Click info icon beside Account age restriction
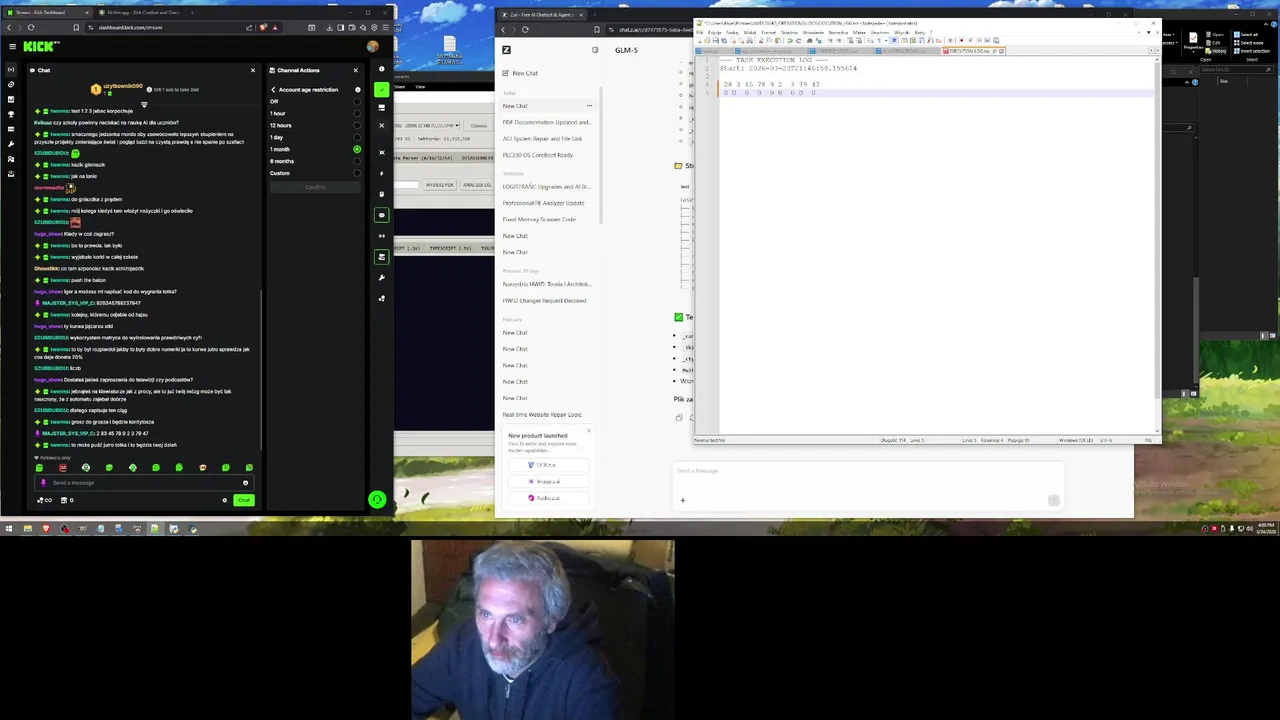This screenshot has height=720, width=1280. pyautogui.click(x=357, y=90)
